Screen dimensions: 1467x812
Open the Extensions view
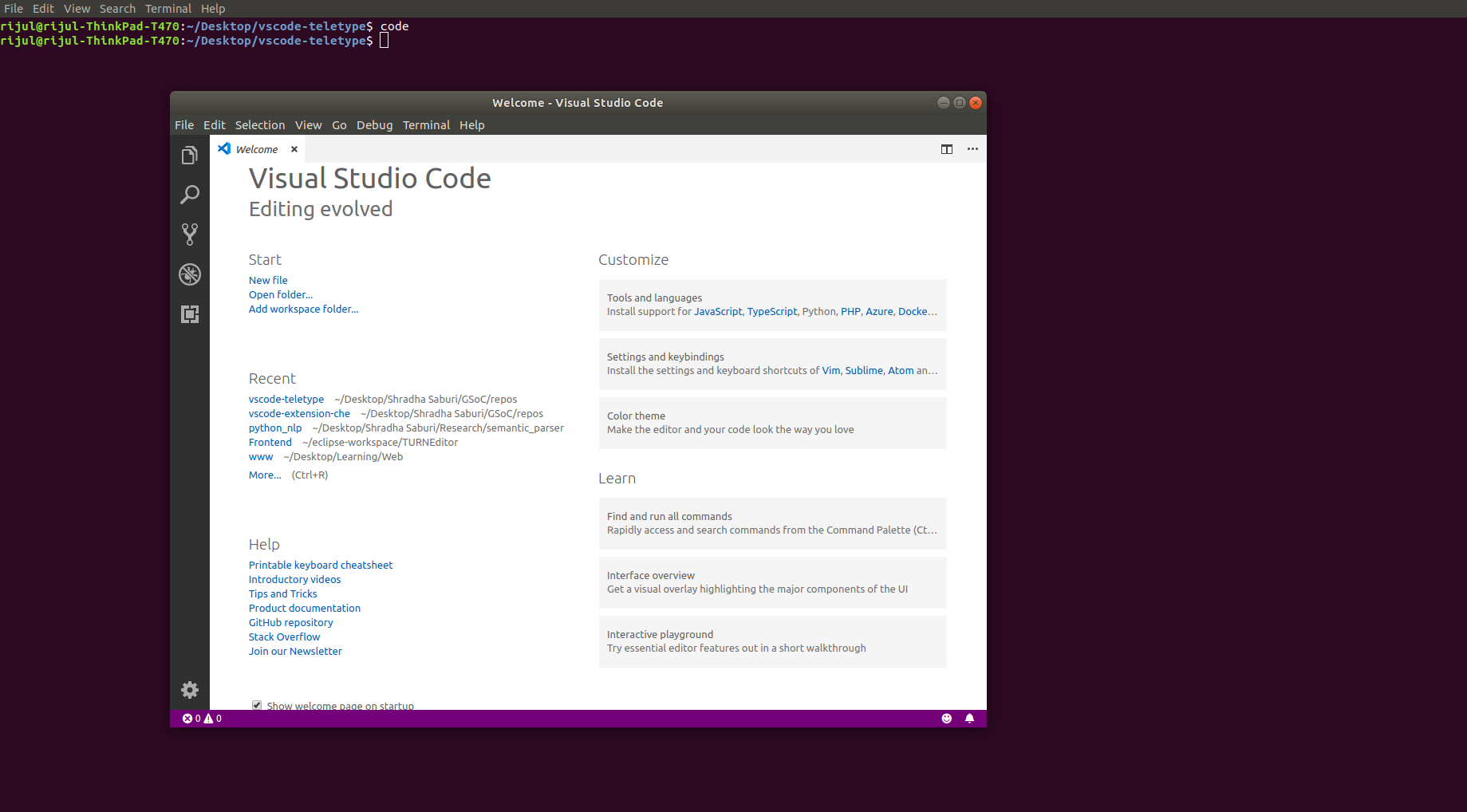point(190,314)
